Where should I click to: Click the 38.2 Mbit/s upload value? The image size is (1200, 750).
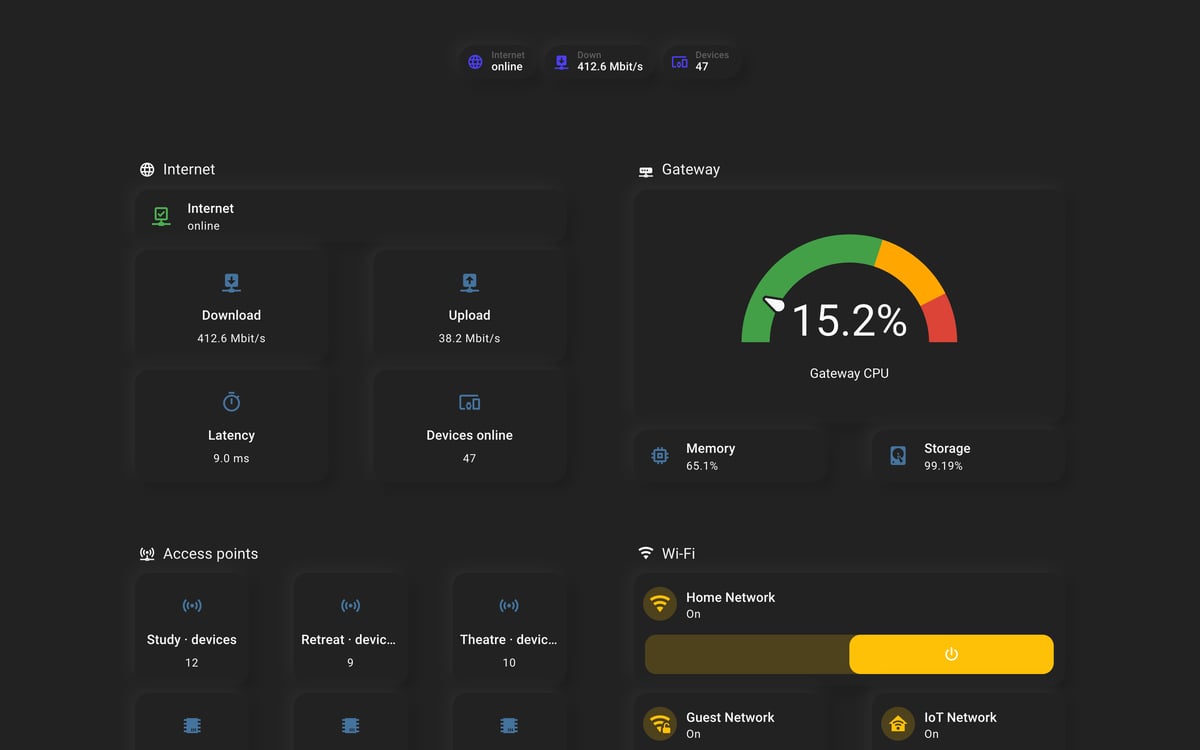point(469,338)
